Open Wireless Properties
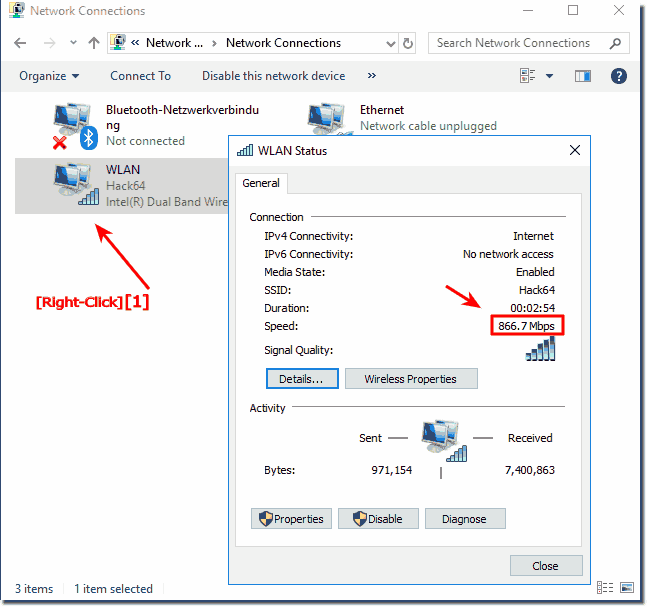The image size is (647, 607). (411, 379)
